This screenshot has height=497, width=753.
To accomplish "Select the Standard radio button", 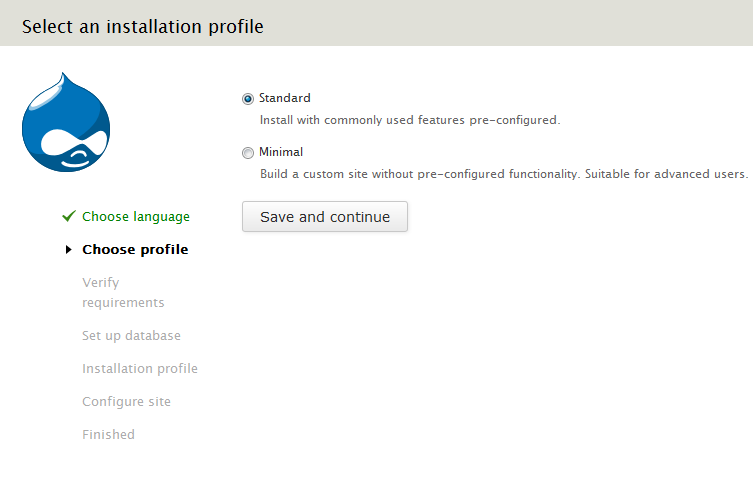I will tap(248, 99).
